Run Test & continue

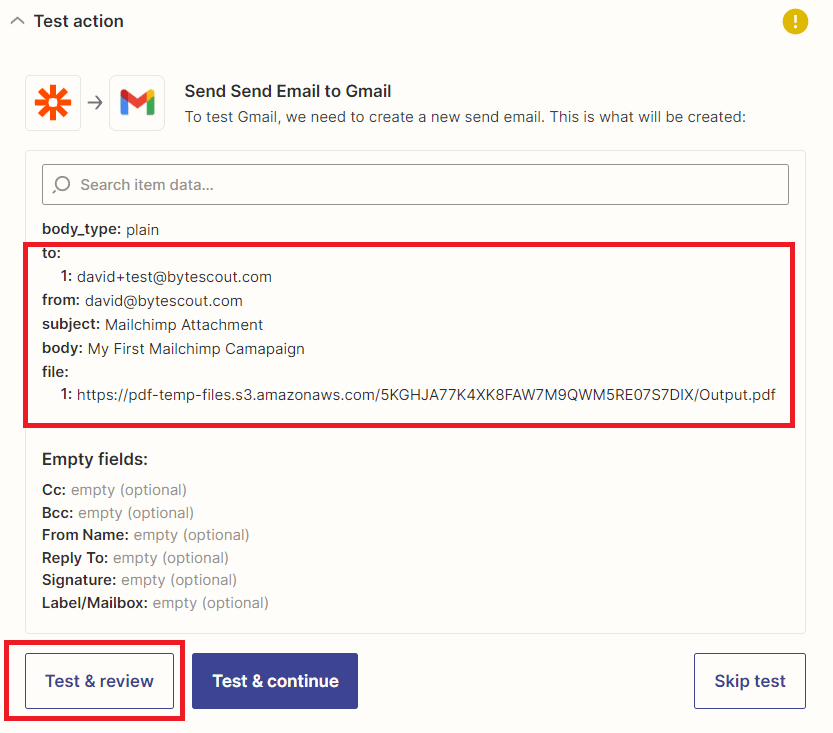click(275, 681)
